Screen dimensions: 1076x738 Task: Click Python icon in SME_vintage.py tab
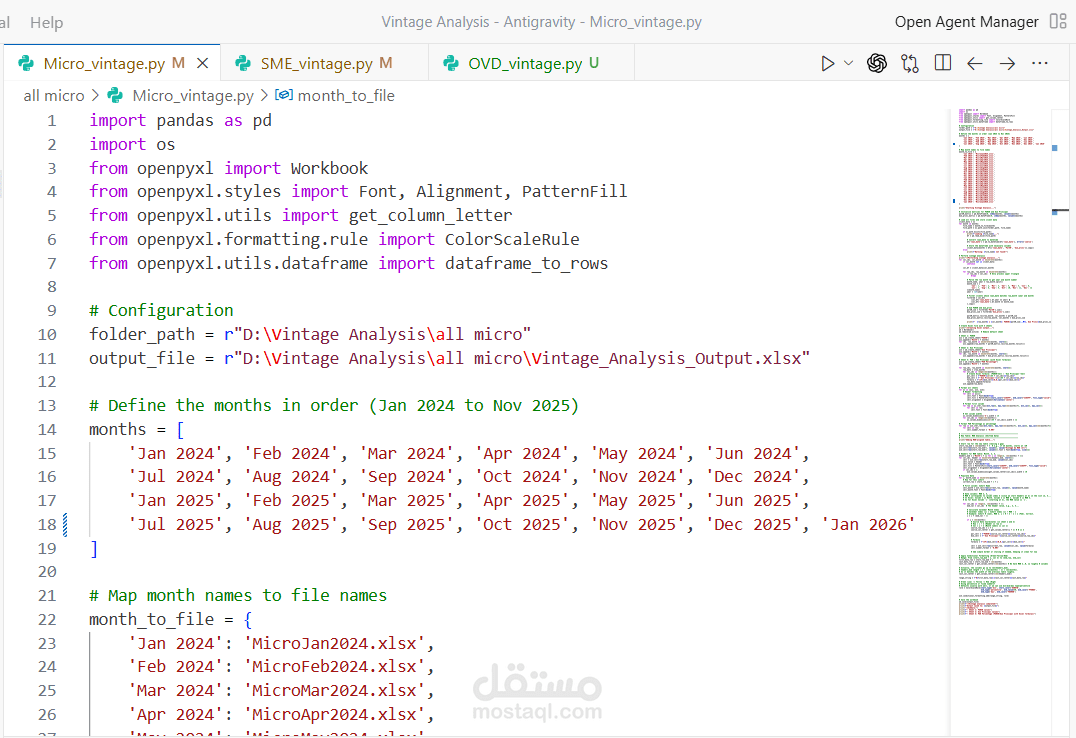tap(243, 64)
